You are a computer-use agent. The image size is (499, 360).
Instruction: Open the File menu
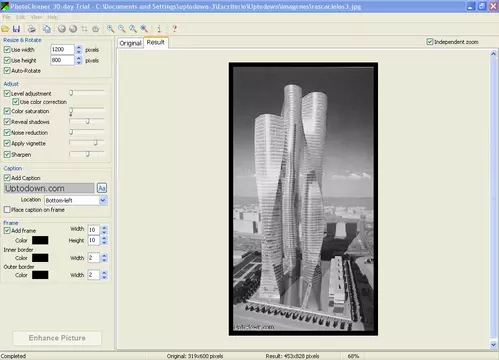pos(6,17)
